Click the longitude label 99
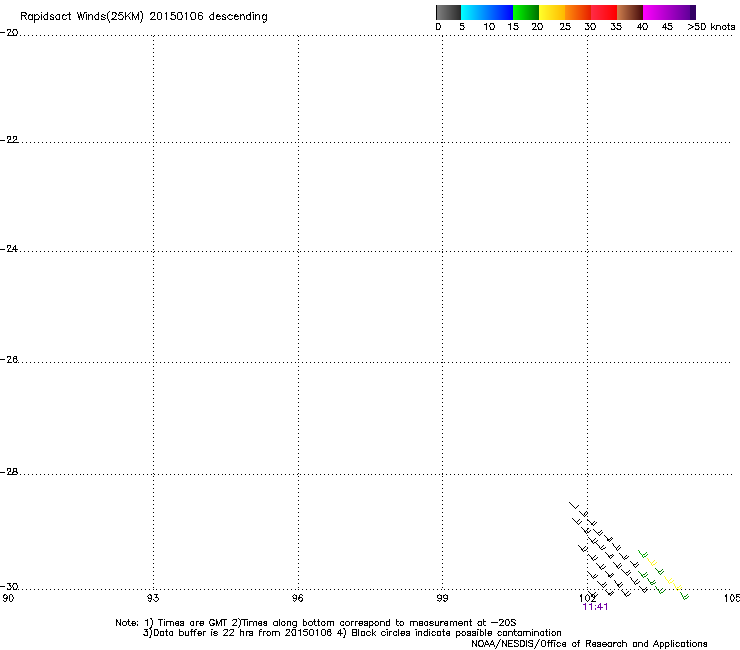Screen dimensions: 740x650 coord(442,598)
